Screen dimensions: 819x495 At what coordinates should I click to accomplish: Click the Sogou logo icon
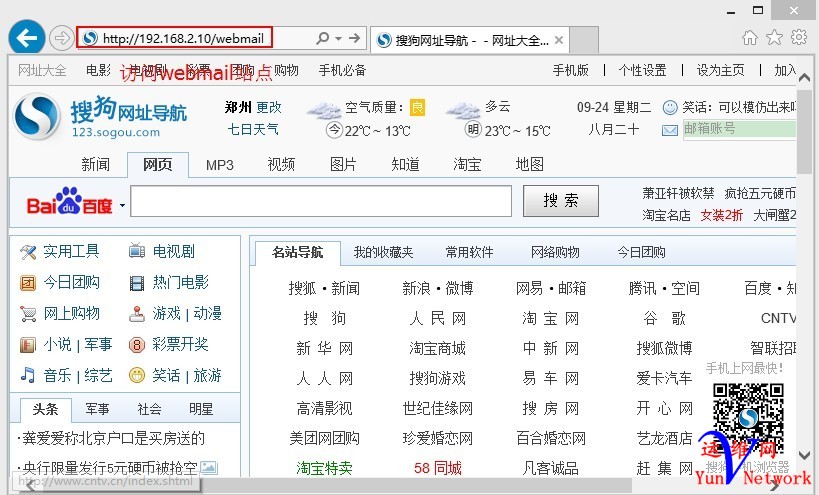37,117
